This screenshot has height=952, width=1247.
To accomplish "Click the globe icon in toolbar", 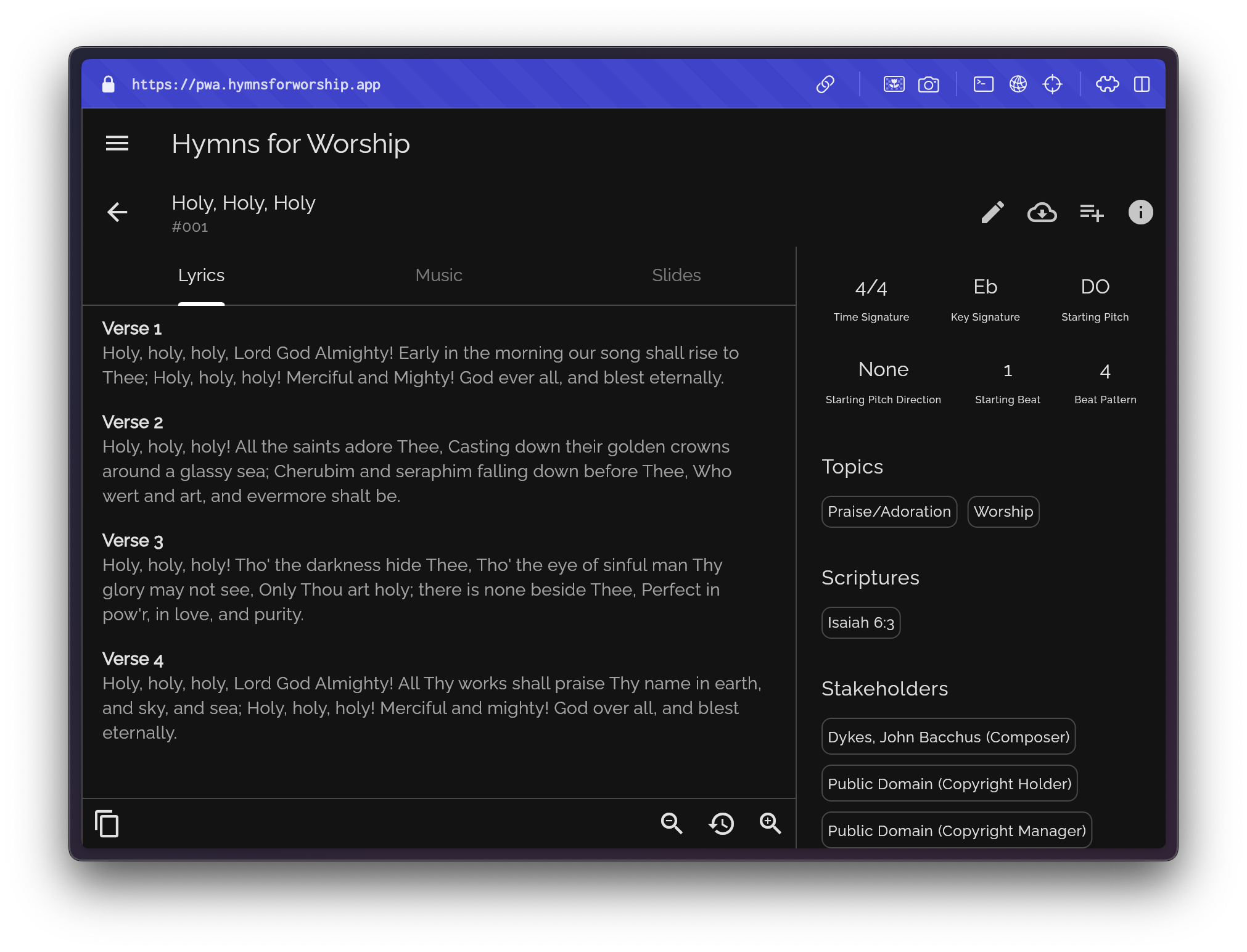I will pos(1018,84).
